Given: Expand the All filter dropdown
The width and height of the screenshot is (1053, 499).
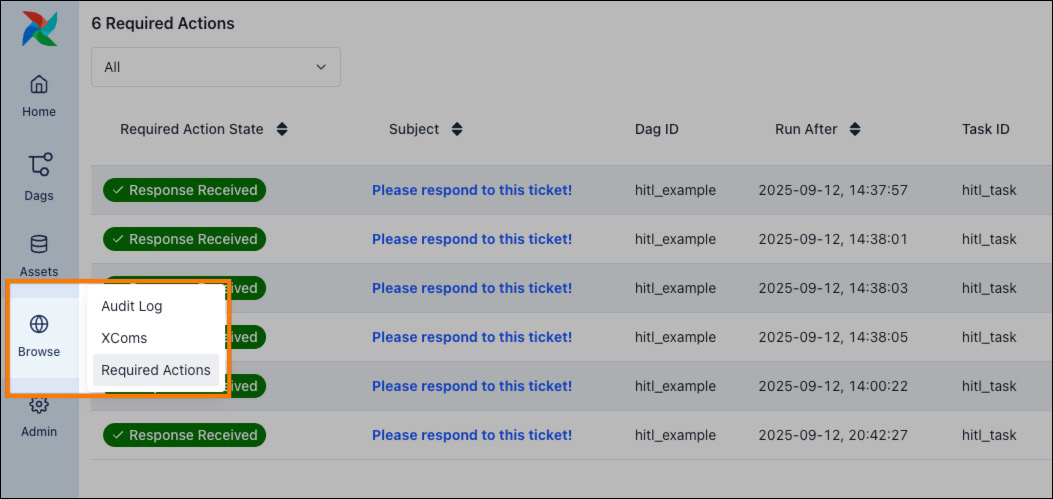Looking at the screenshot, I should (x=215, y=67).
